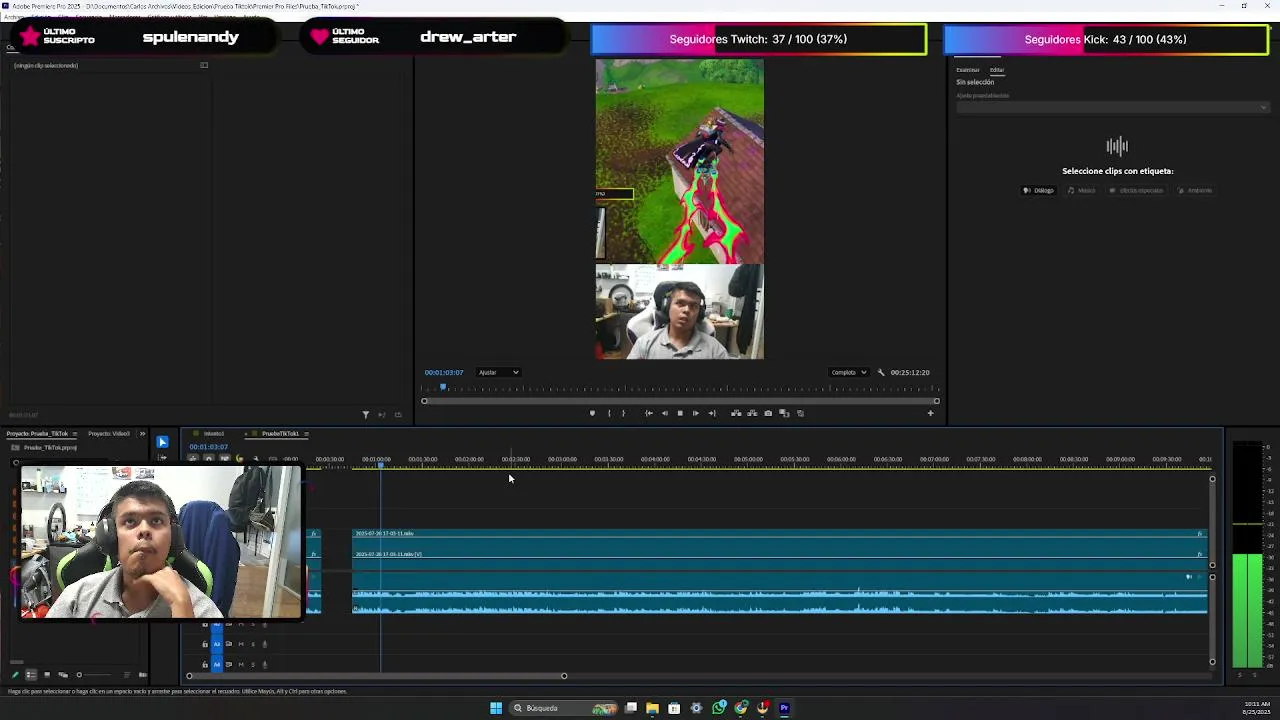The image size is (1280, 720).
Task: Select the video clip 2025-07-26 on timeline
Action: tap(780, 550)
